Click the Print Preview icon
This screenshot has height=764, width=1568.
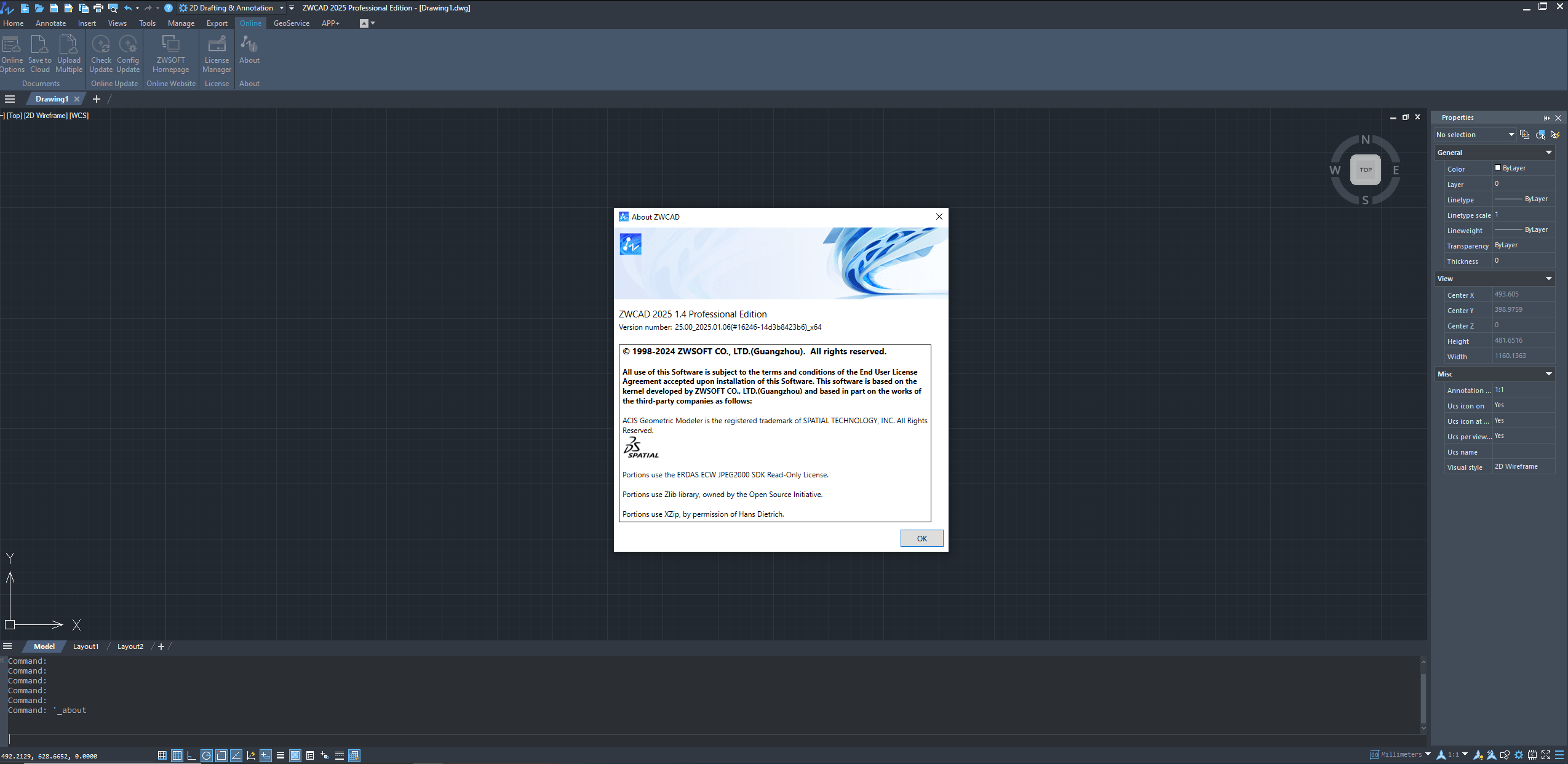(113, 8)
